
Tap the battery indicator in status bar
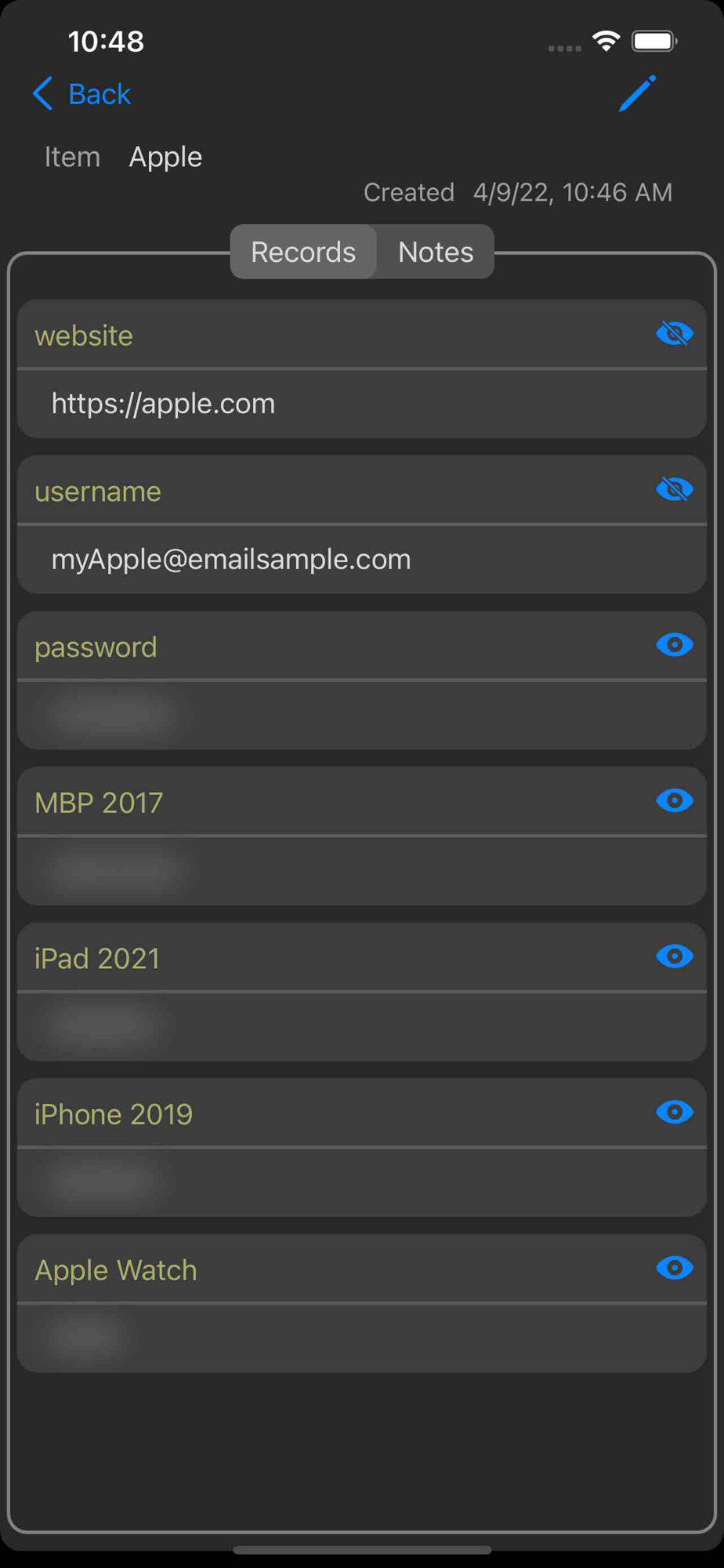[654, 41]
